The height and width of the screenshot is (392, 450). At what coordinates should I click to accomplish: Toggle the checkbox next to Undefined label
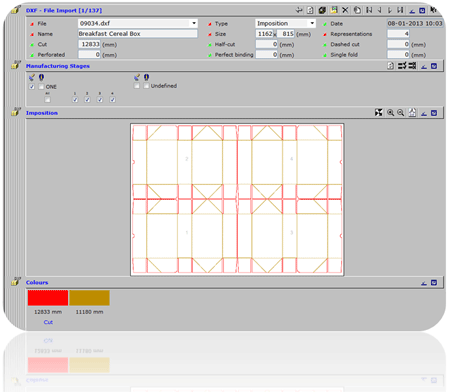pos(146,86)
